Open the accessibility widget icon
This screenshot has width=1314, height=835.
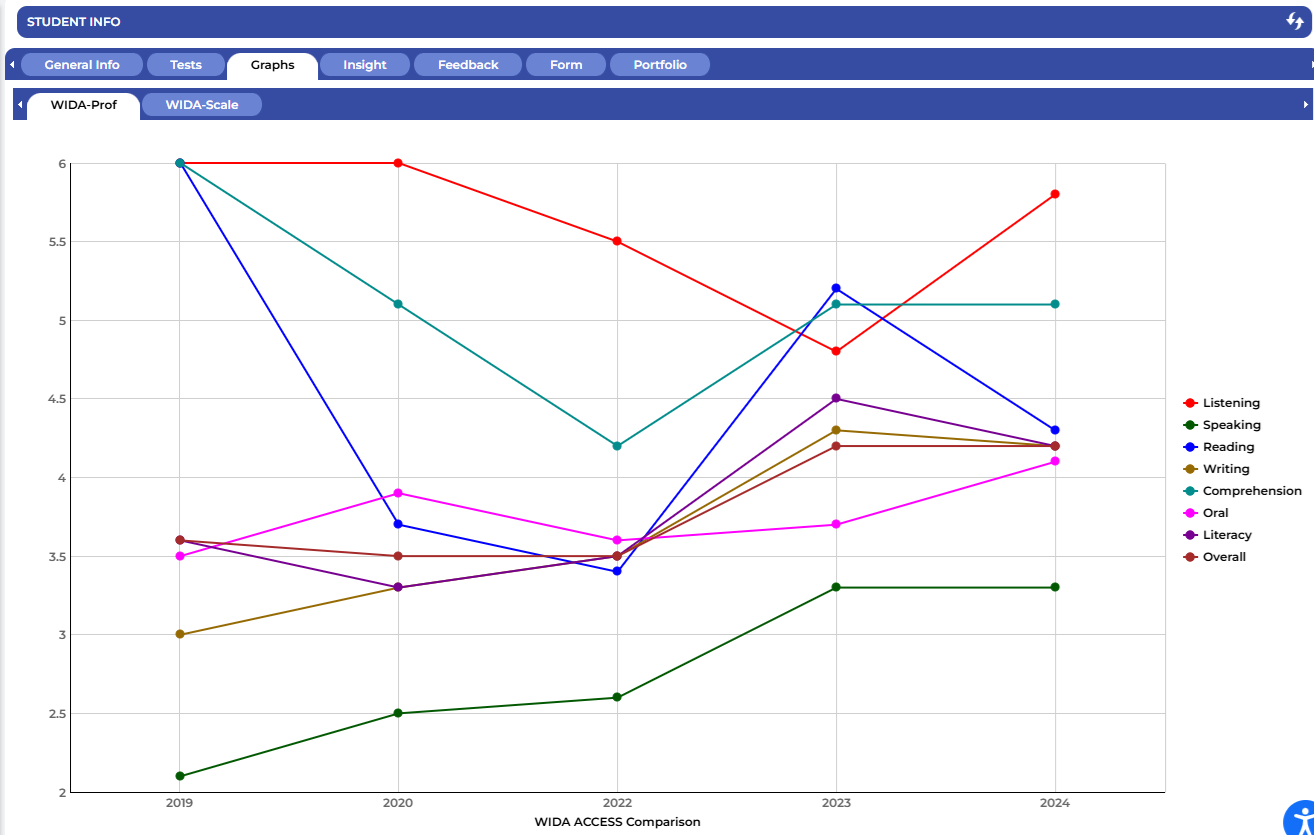tap(1299, 817)
